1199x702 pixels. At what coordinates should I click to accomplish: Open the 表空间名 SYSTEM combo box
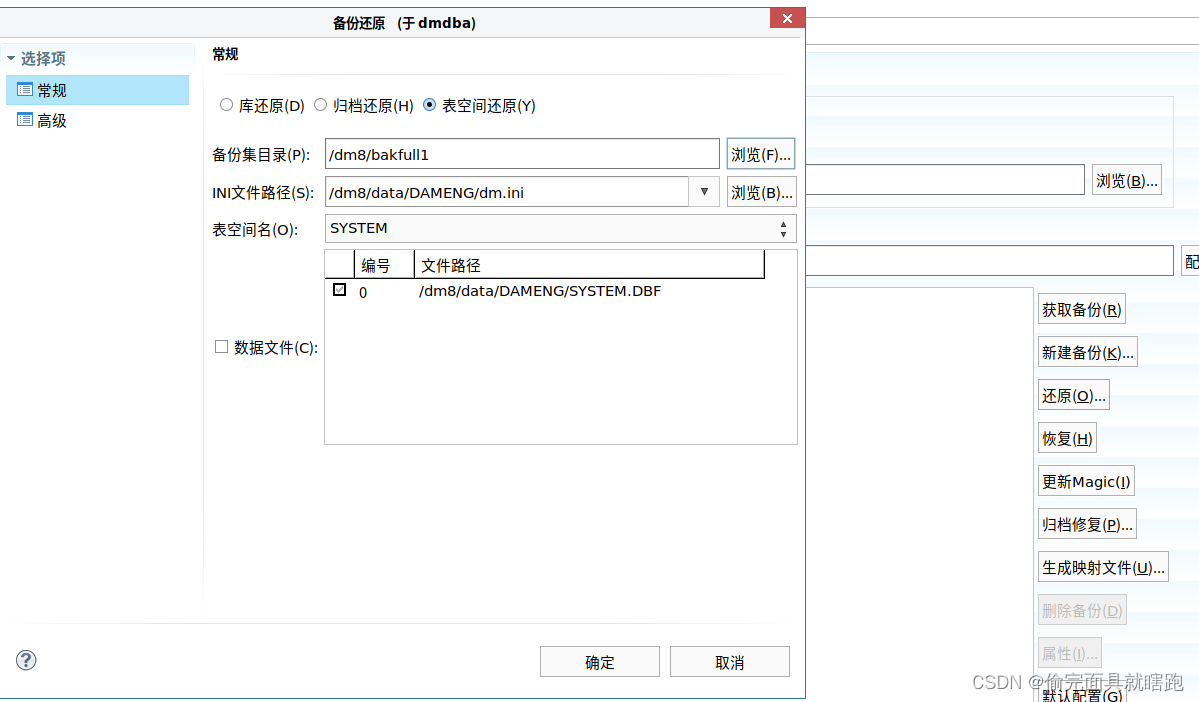[x=561, y=229]
